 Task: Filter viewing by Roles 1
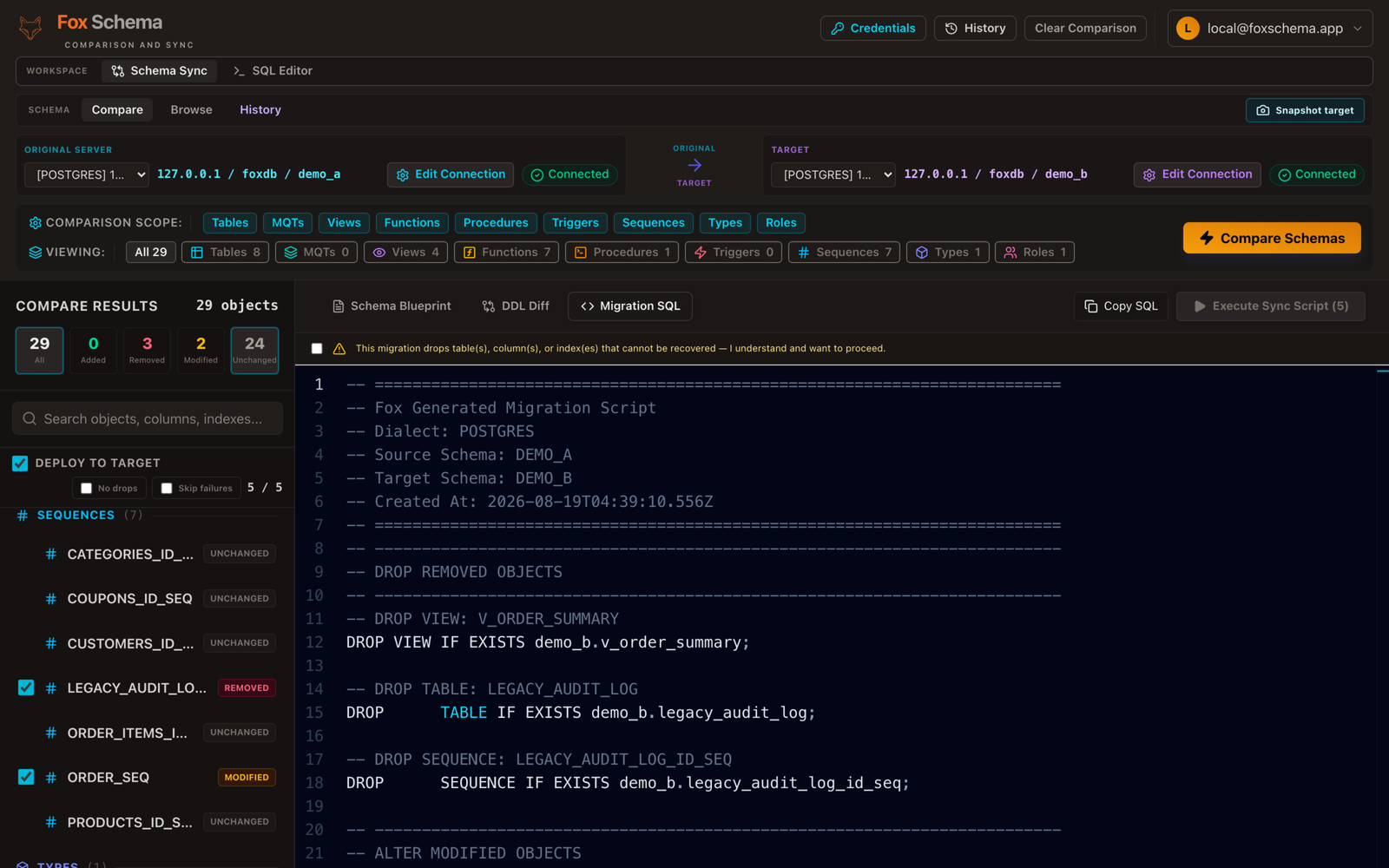click(1035, 253)
